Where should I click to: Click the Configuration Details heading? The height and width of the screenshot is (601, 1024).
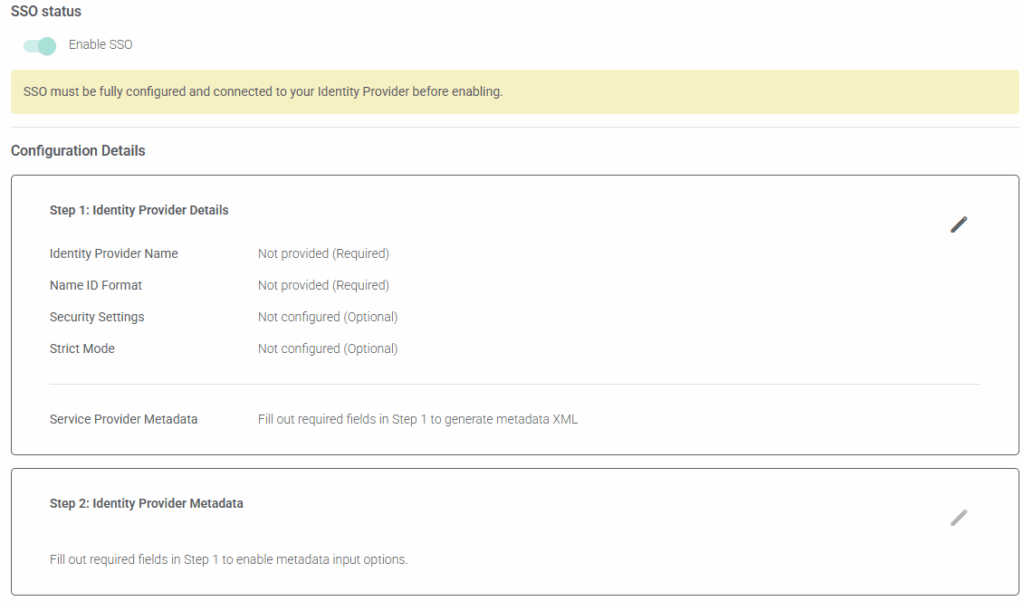tap(78, 151)
